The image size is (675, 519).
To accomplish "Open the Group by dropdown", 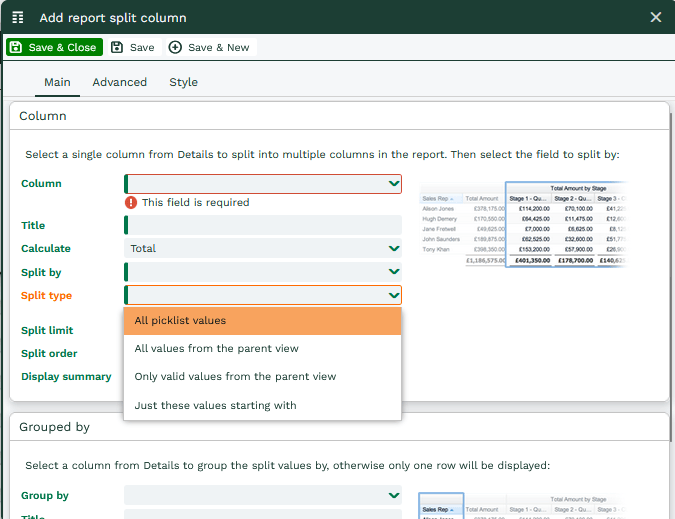I will pyautogui.click(x=263, y=495).
